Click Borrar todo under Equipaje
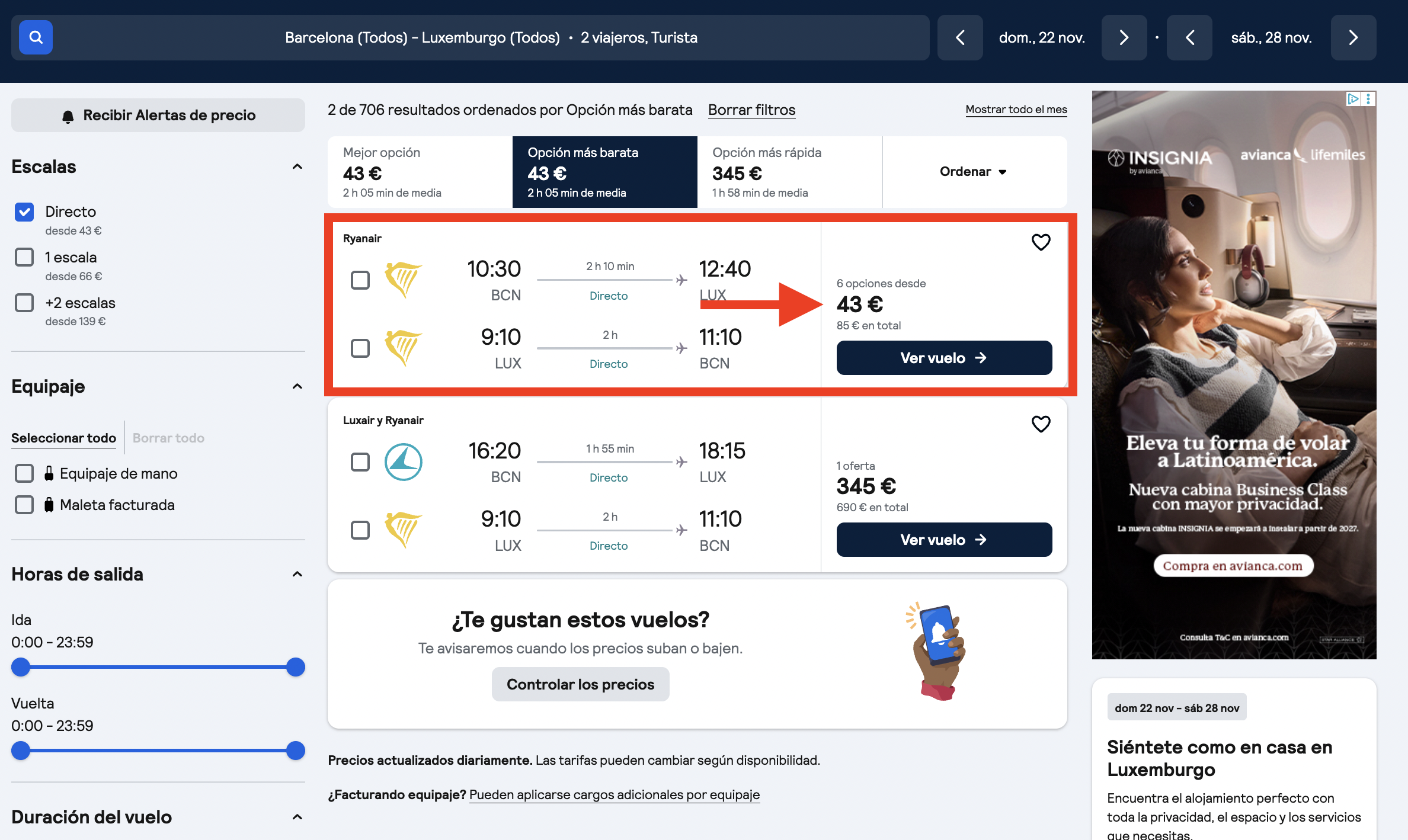1408x840 pixels. click(168, 438)
